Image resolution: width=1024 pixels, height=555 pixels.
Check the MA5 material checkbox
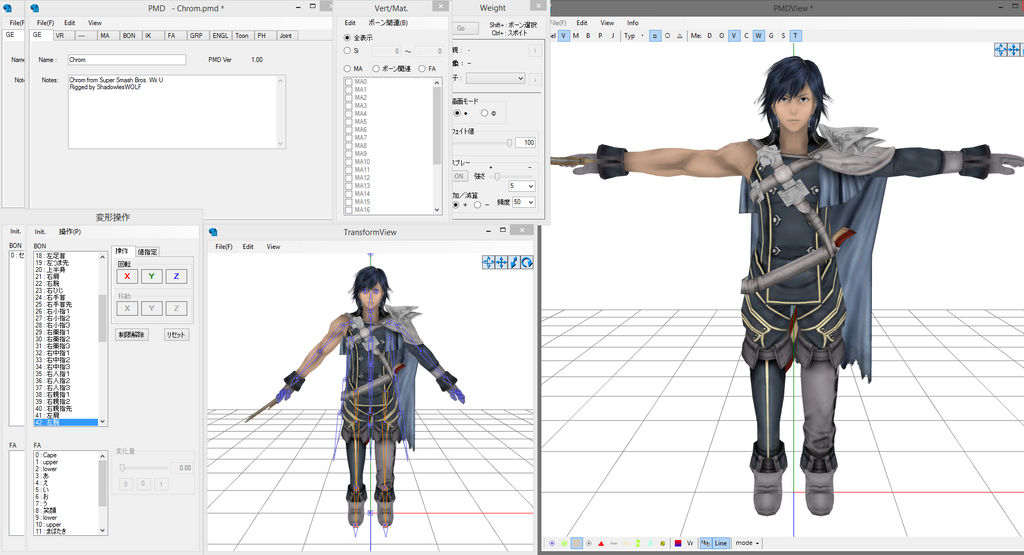[349, 122]
